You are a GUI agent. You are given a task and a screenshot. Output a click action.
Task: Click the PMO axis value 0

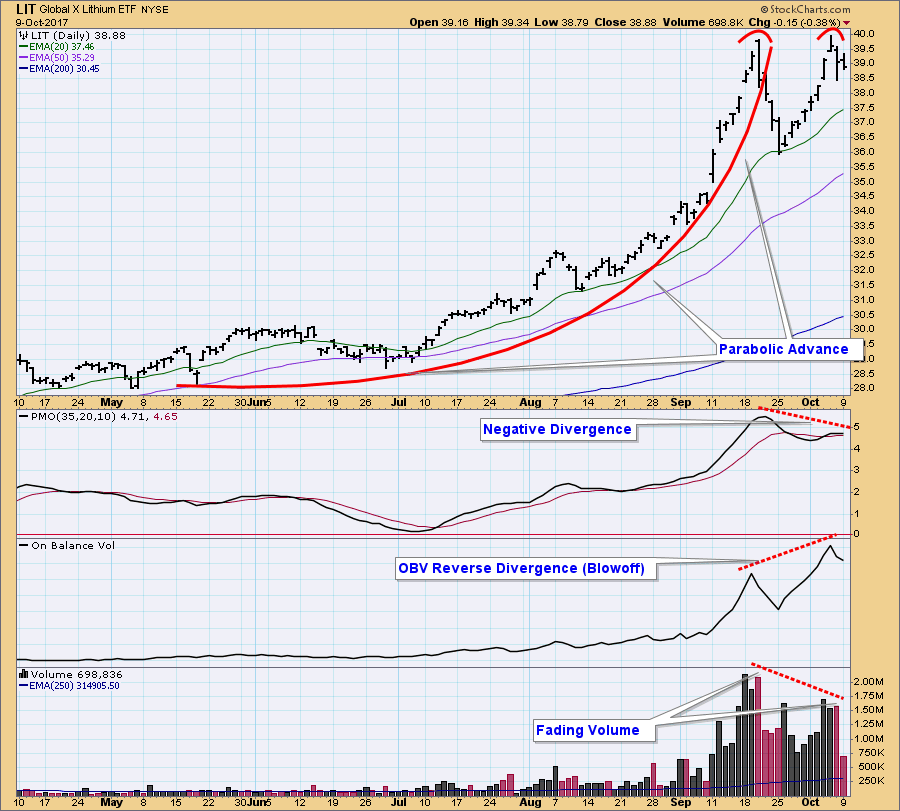pos(857,534)
